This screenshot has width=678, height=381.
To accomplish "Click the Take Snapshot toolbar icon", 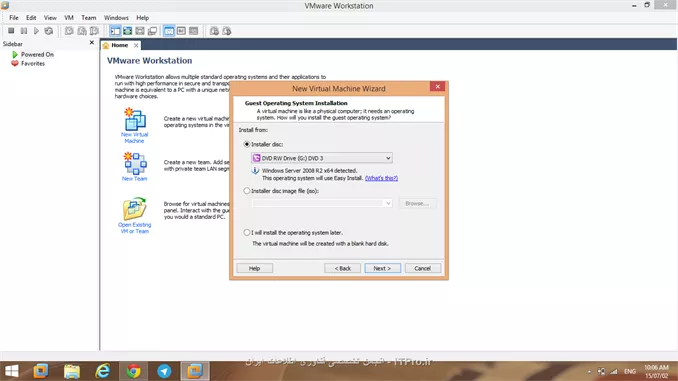I will coord(69,31).
